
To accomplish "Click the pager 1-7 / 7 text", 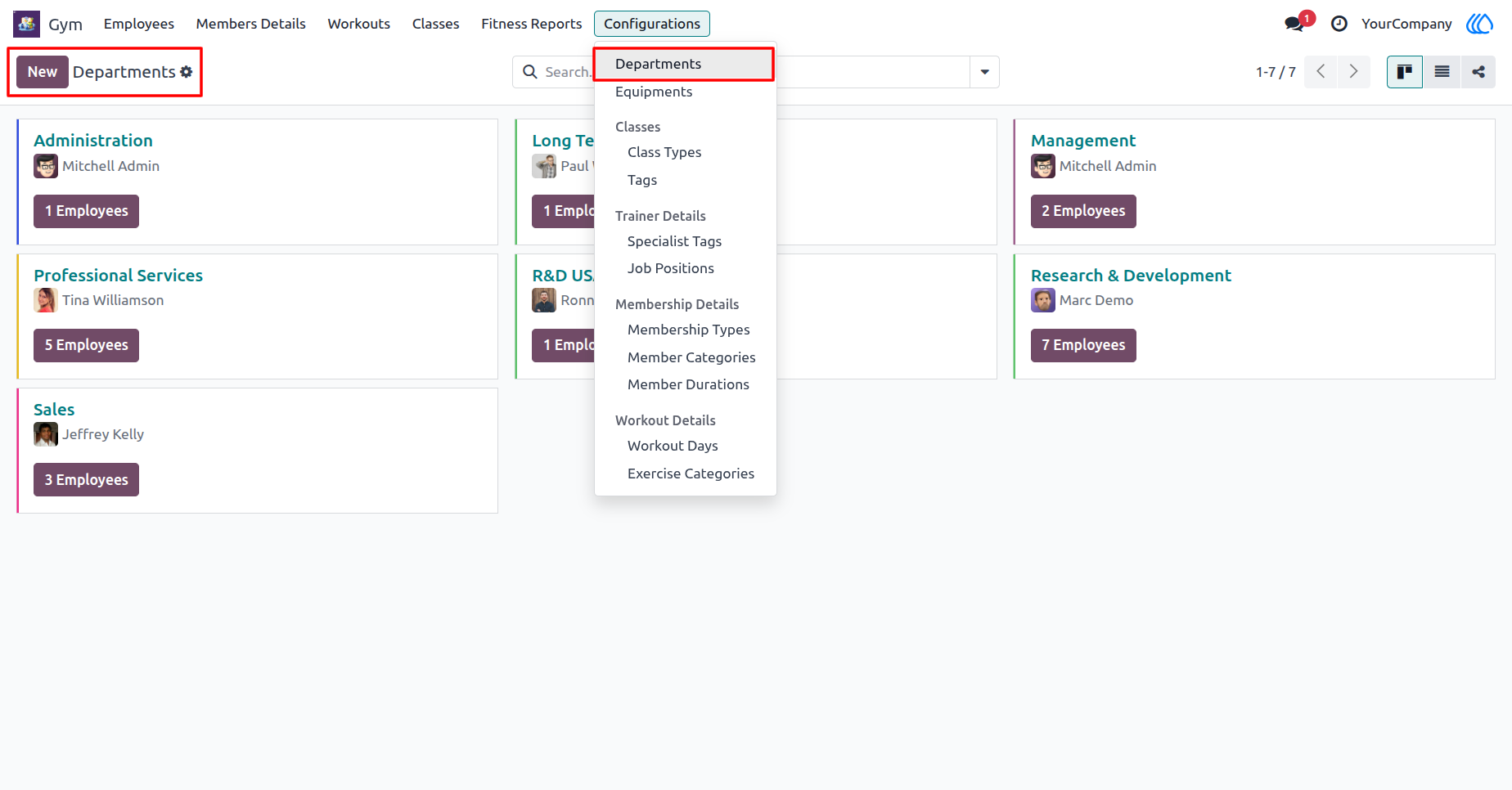I will click(x=1276, y=72).
